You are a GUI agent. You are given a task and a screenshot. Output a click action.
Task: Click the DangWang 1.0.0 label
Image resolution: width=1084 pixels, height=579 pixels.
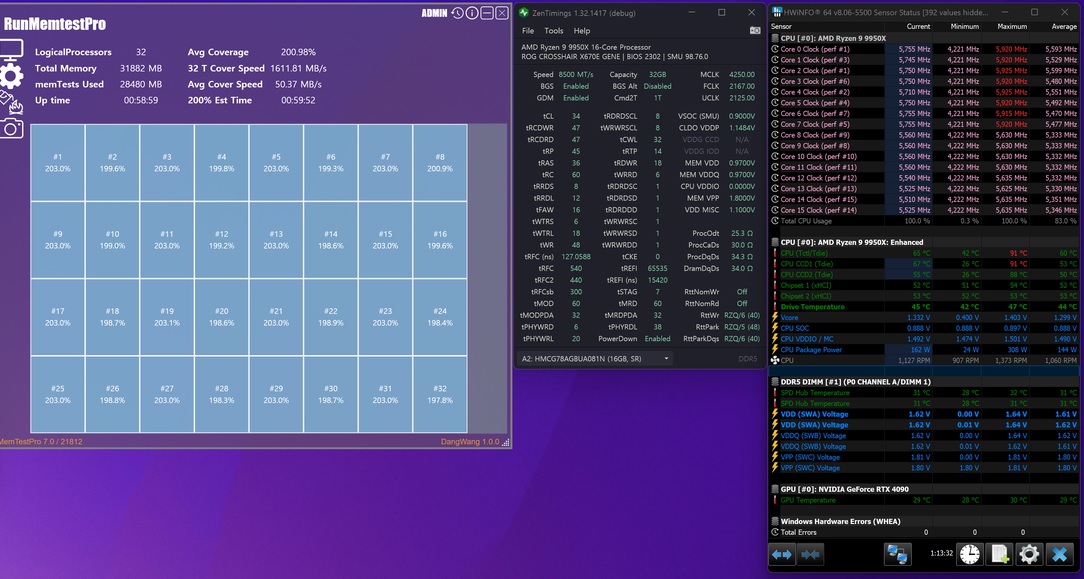pyautogui.click(x=469, y=442)
